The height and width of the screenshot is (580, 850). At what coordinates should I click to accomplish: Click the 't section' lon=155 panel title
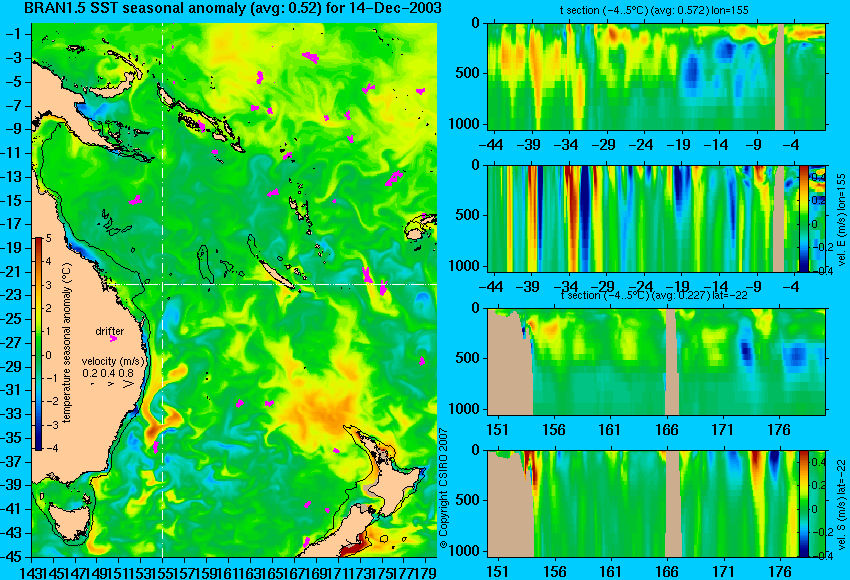pos(654,10)
